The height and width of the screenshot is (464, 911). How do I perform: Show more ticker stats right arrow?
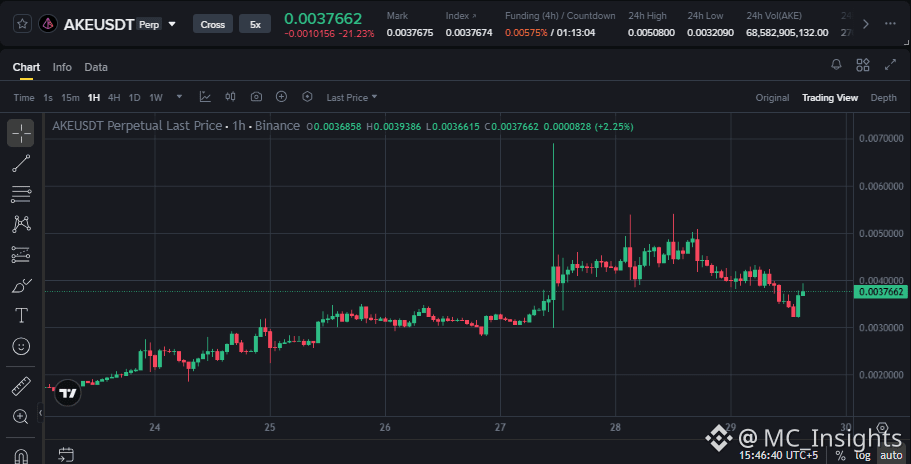click(x=866, y=24)
